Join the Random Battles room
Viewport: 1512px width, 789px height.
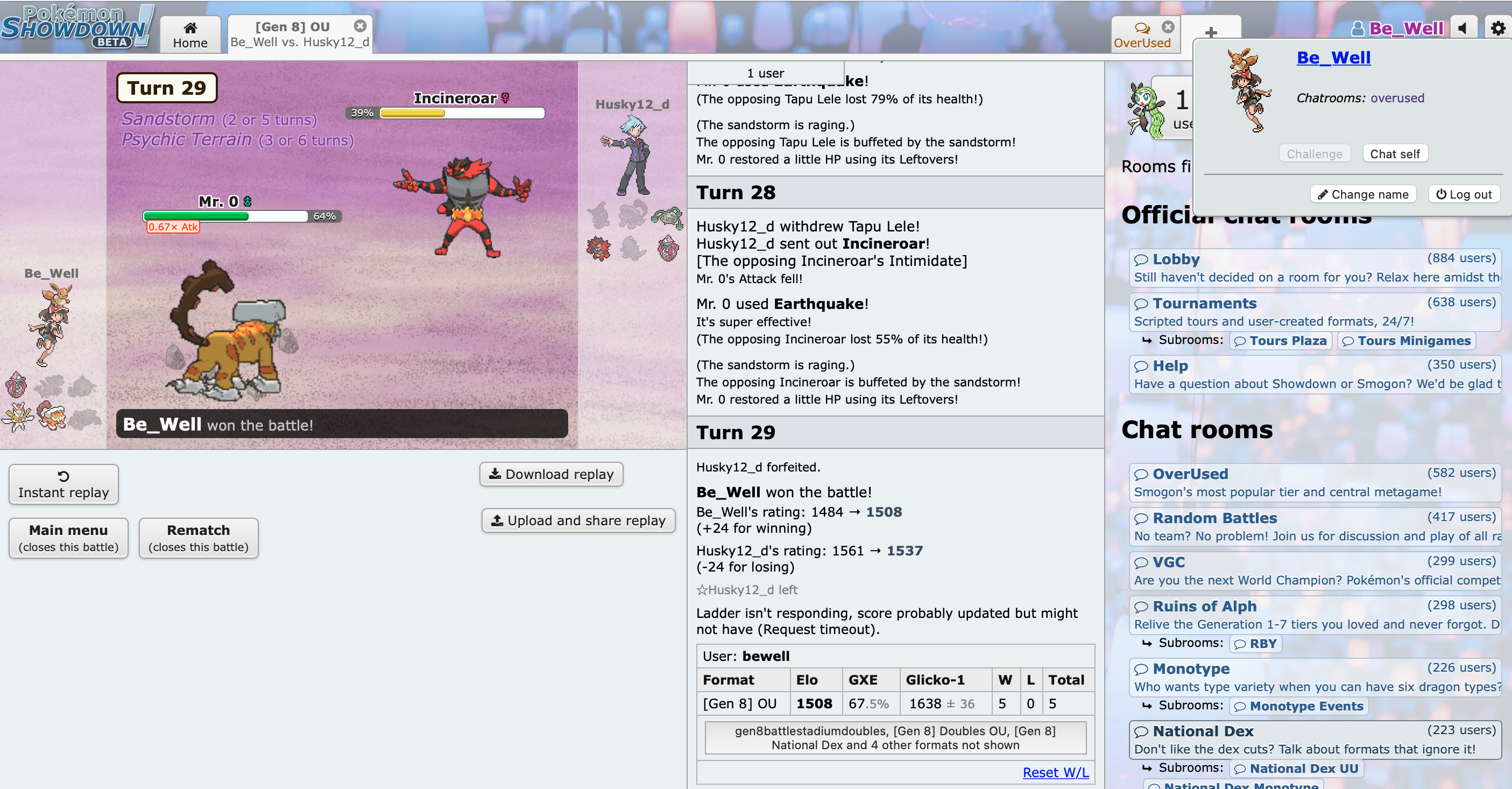(1315, 526)
